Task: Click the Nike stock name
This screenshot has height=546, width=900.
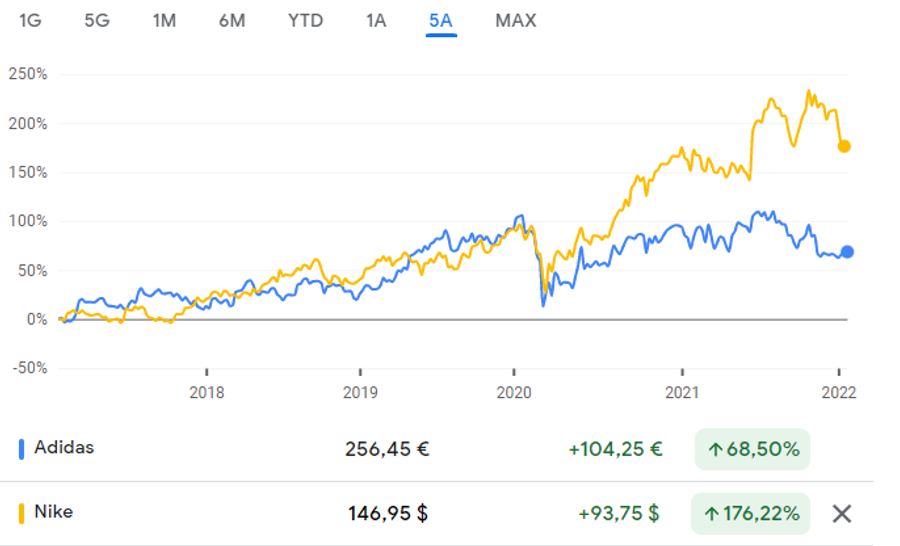Action: (53, 512)
